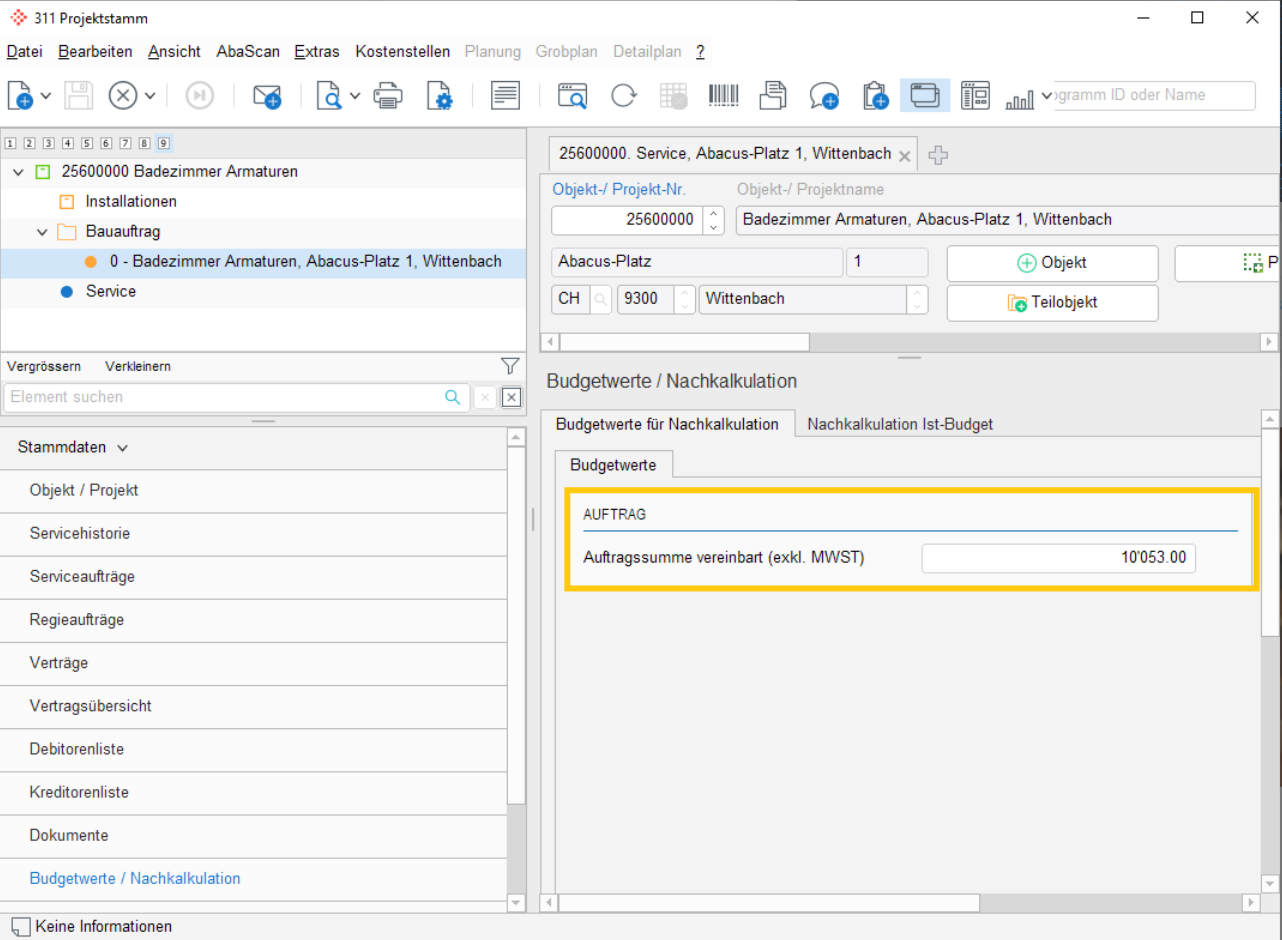Open the ? help menu

[701, 51]
